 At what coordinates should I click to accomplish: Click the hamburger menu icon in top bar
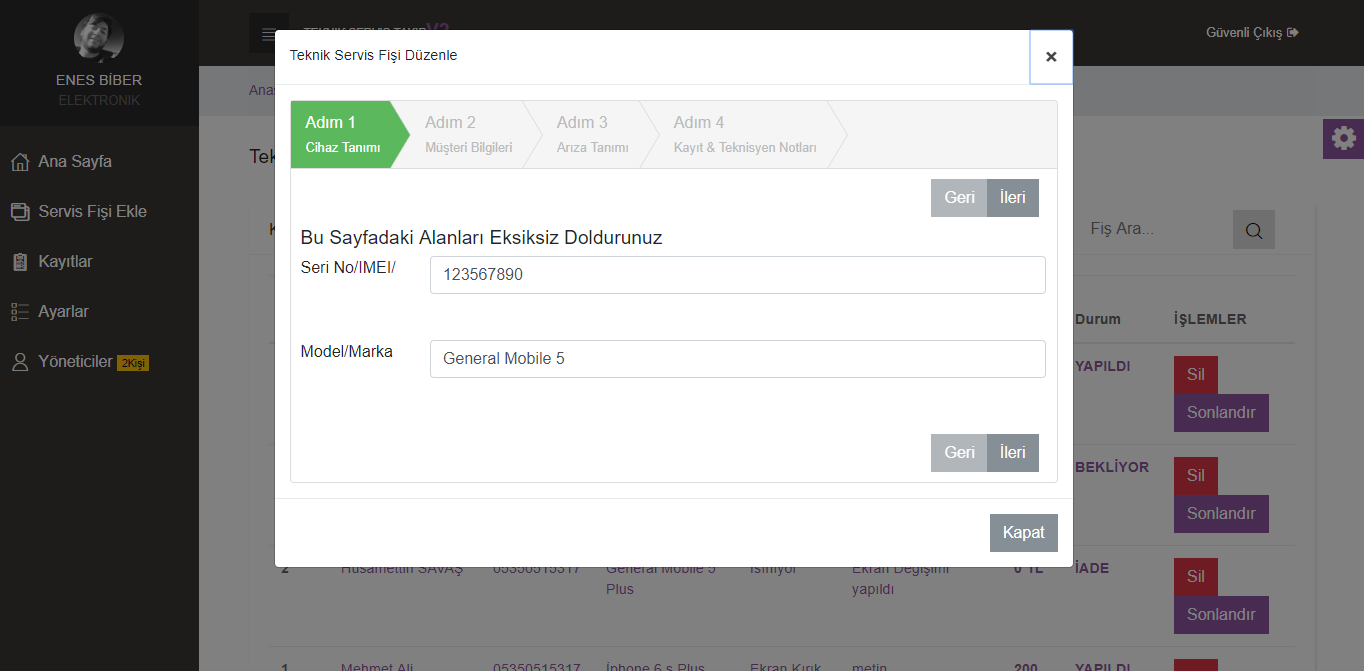tap(268, 34)
